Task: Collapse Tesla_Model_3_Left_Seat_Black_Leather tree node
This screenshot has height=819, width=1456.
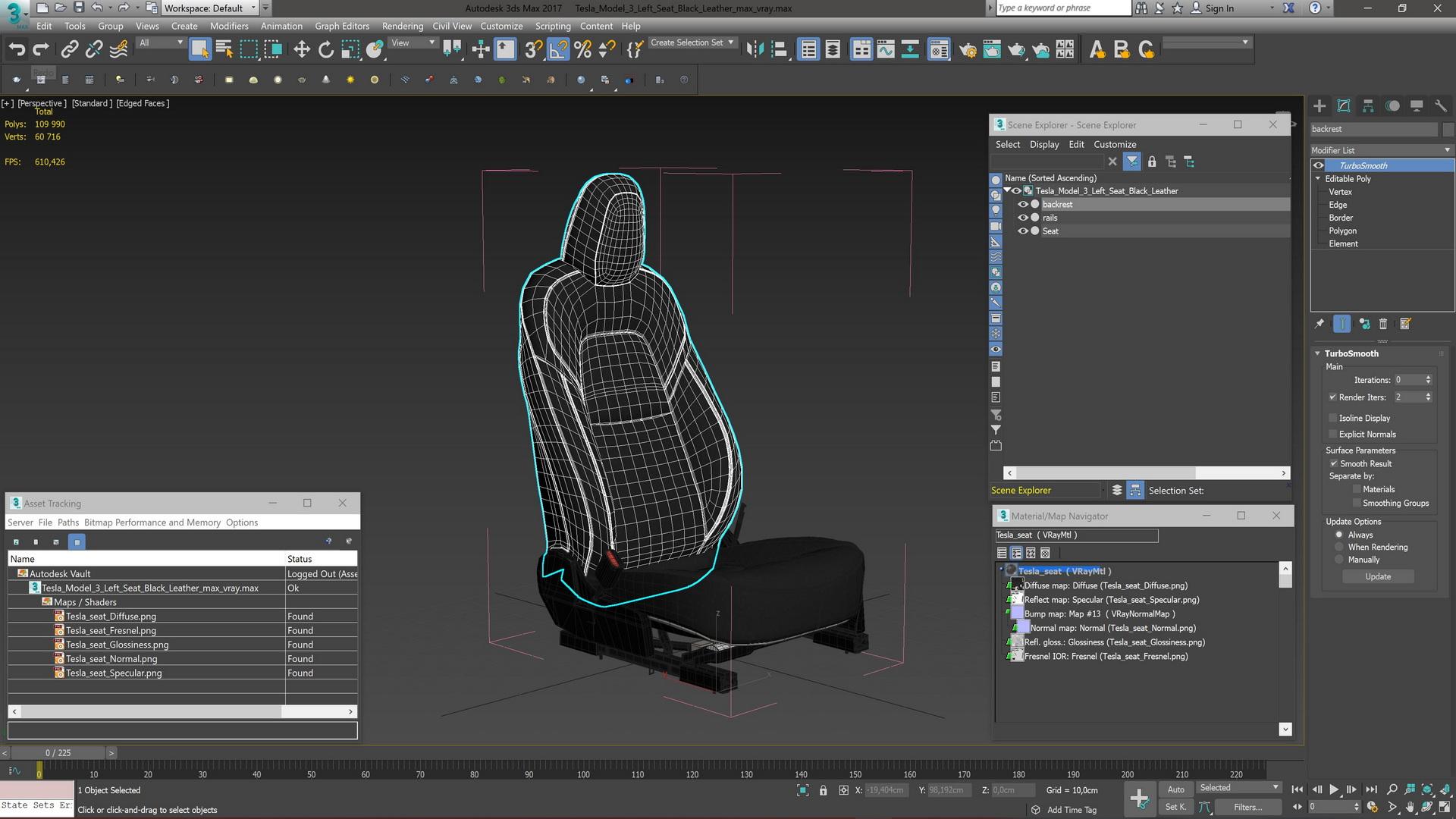Action: (x=1007, y=190)
